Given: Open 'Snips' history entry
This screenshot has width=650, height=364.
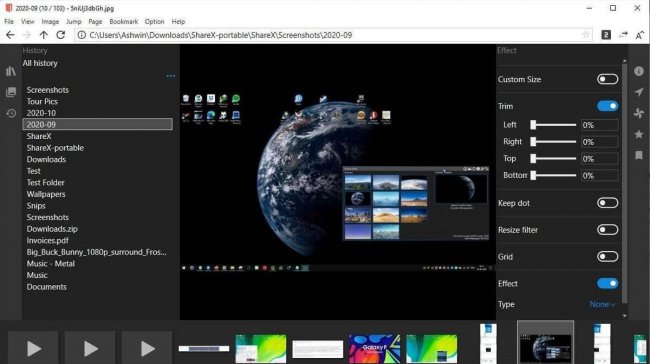Looking at the screenshot, I should [x=36, y=206].
